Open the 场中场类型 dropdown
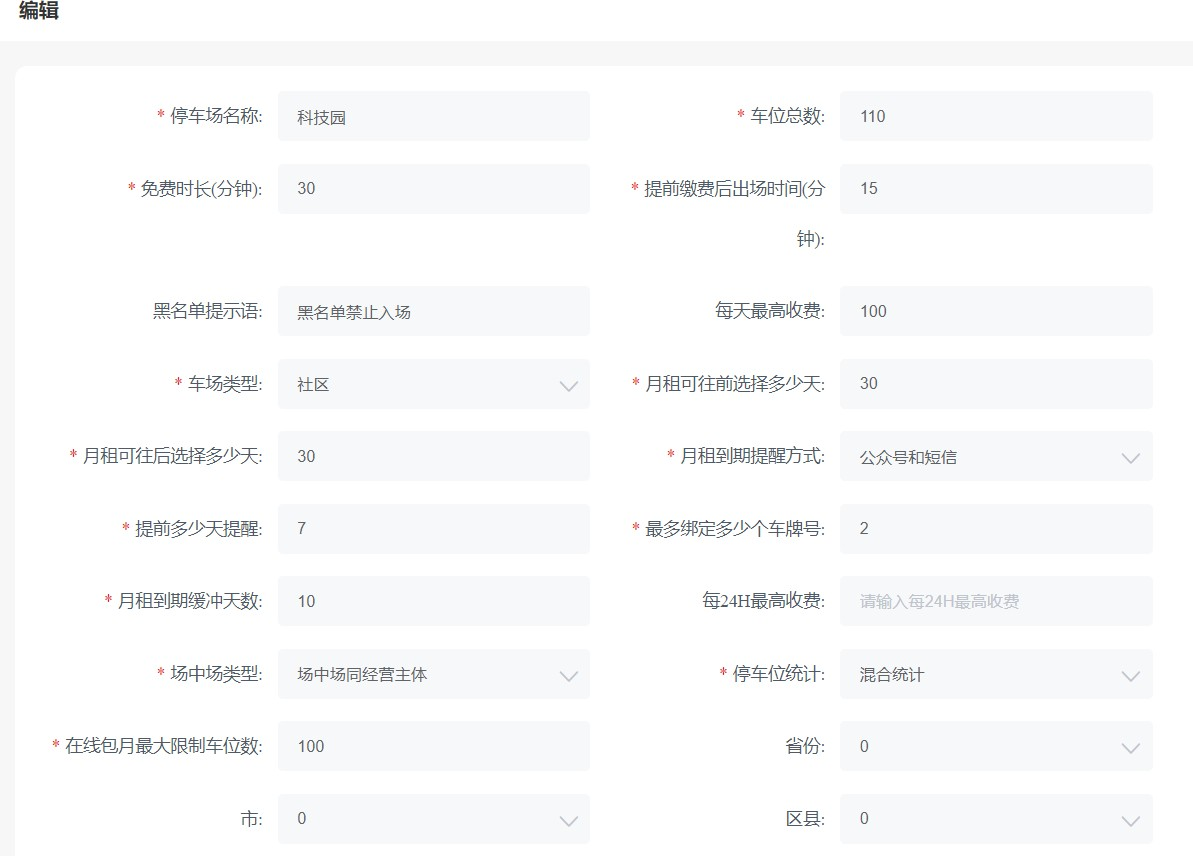The image size is (1193, 856). pyautogui.click(x=433, y=674)
